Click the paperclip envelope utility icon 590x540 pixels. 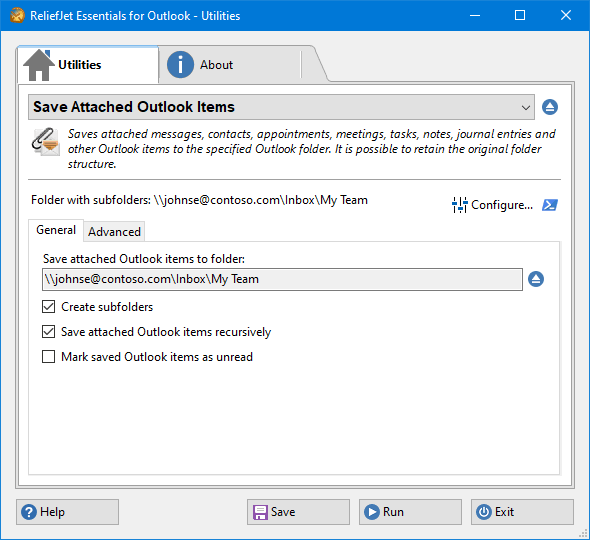[46, 142]
